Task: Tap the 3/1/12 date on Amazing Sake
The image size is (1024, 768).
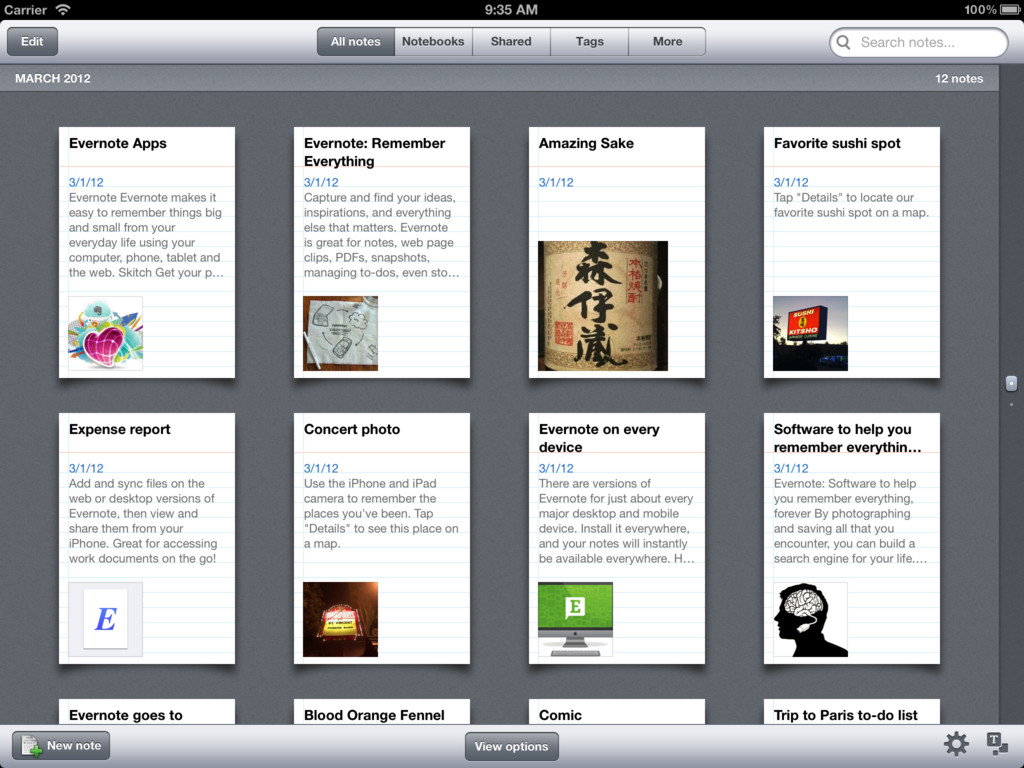Action: (556, 183)
